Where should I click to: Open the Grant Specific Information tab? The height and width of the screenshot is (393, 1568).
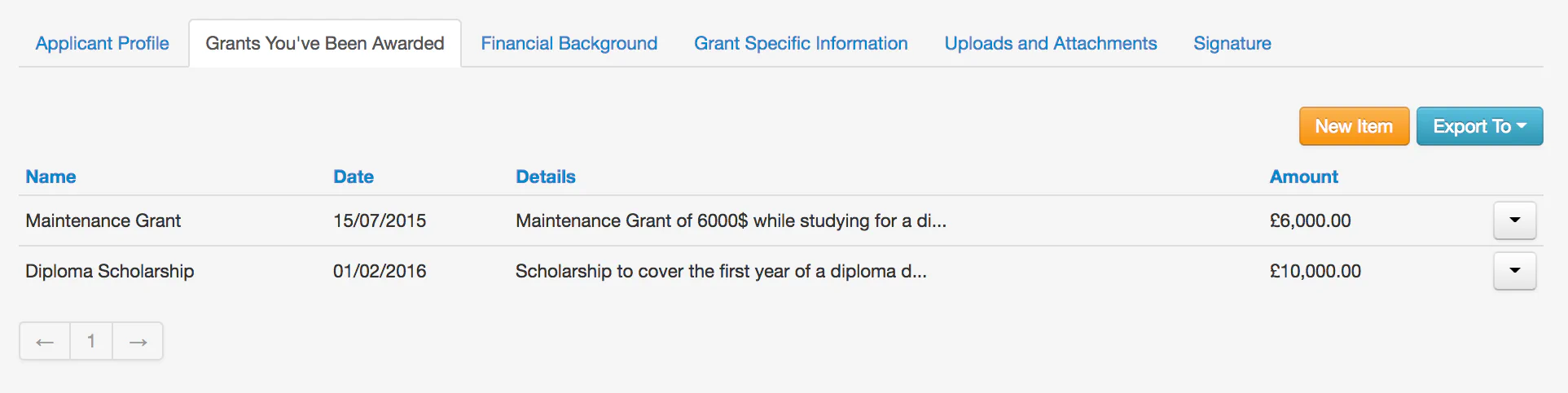pyautogui.click(x=801, y=43)
